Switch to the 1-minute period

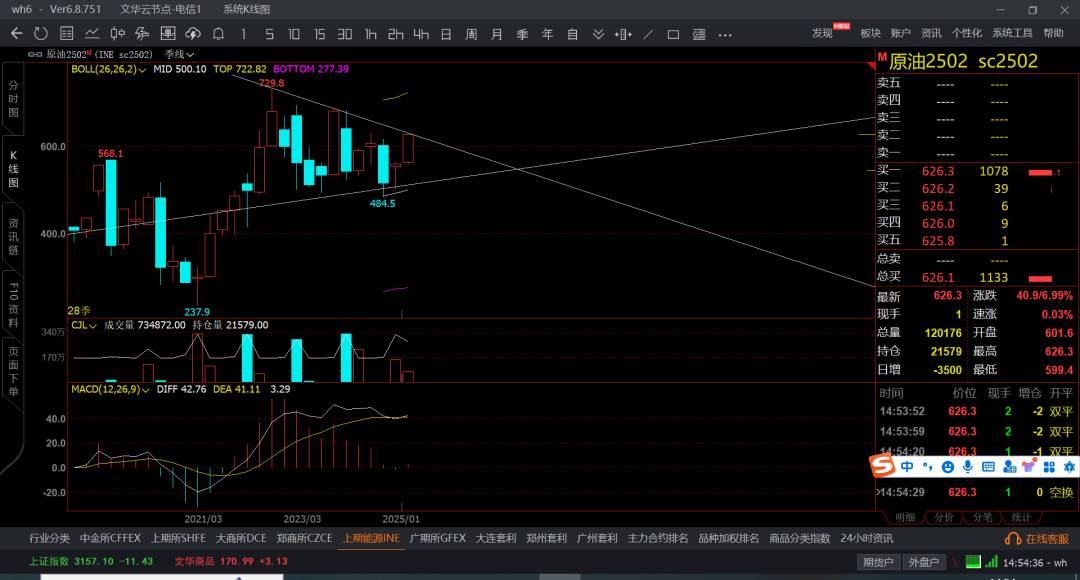pyautogui.click(x=244, y=34)
